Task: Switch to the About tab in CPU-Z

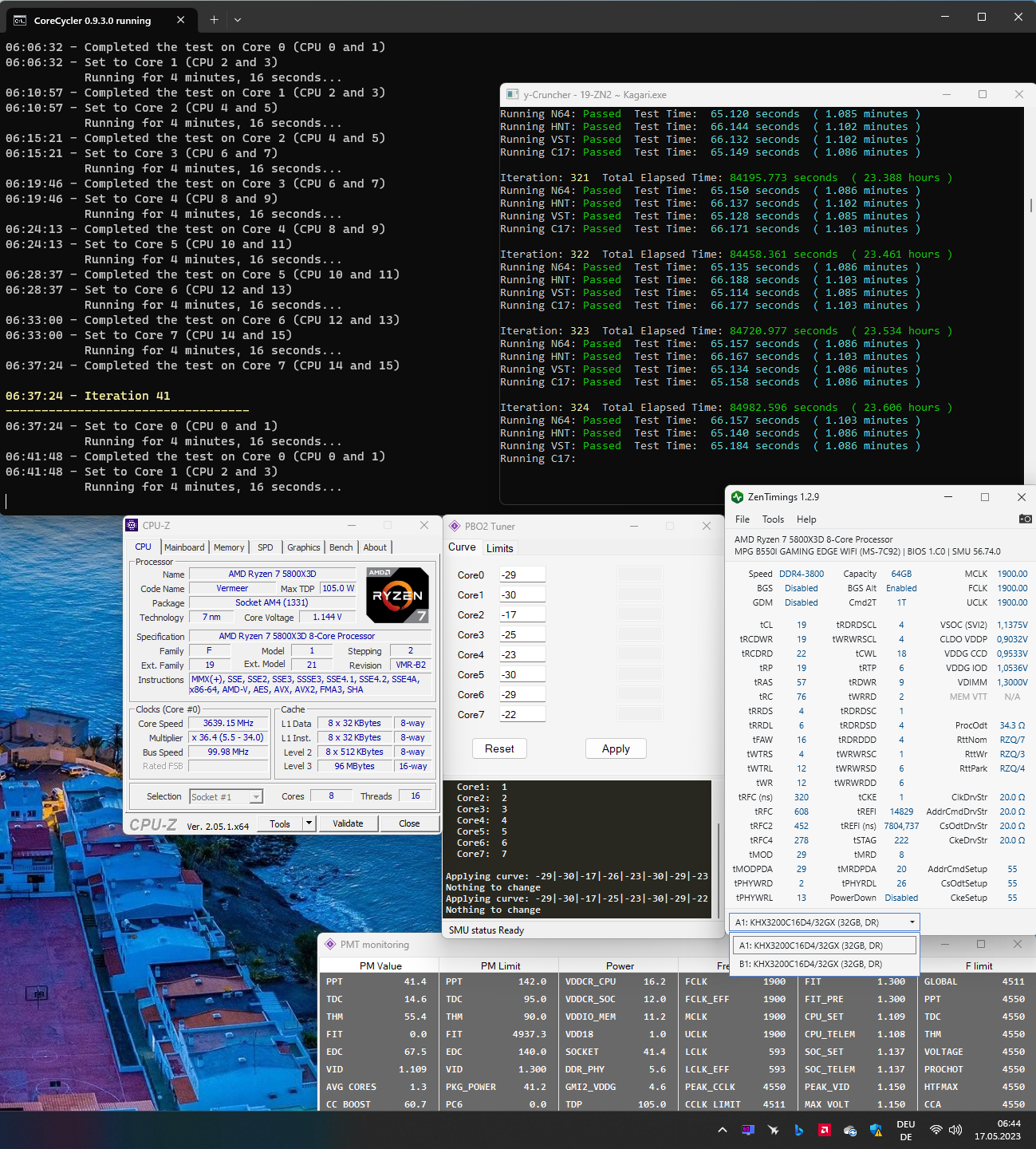Action: point(375,547)
